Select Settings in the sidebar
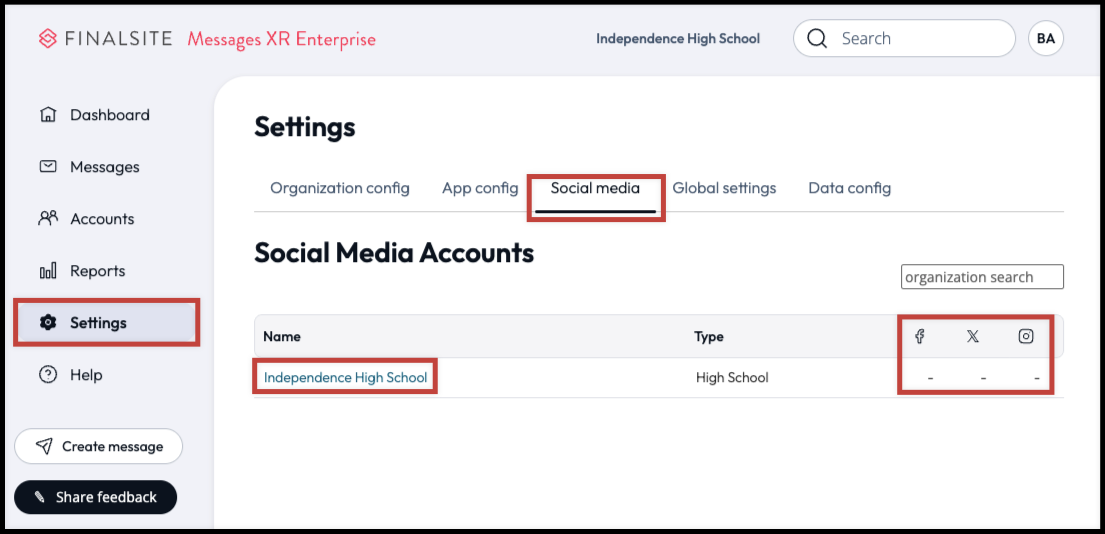 click(107, 323)
